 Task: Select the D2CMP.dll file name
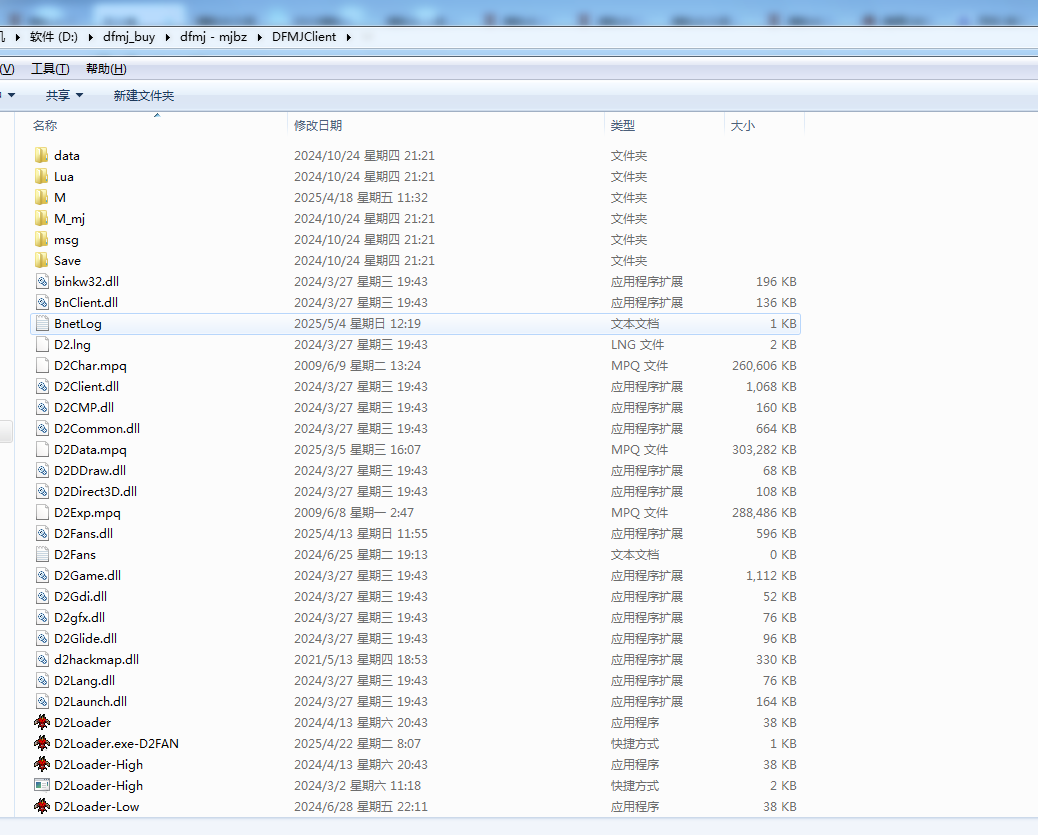(x=84, y=408)
